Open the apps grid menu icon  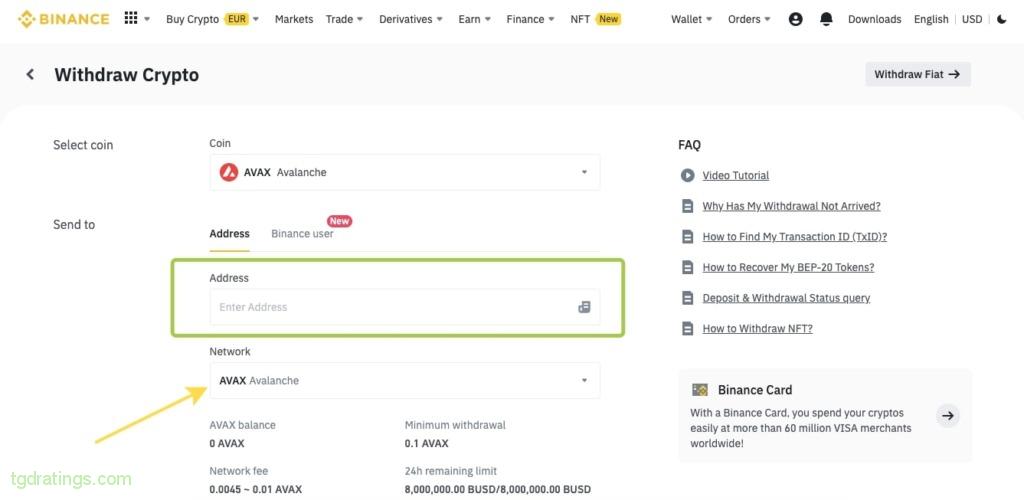[x=131, y=18]
